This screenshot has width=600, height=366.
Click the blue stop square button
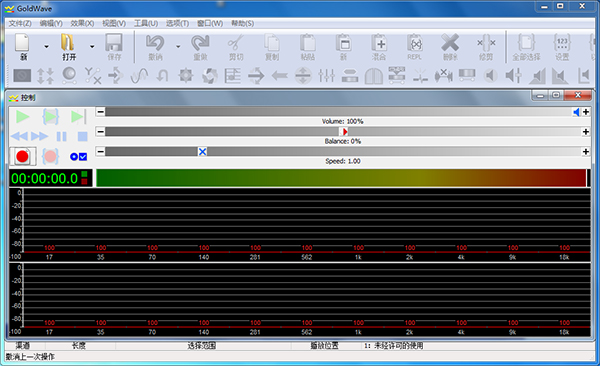coord(82,136)
